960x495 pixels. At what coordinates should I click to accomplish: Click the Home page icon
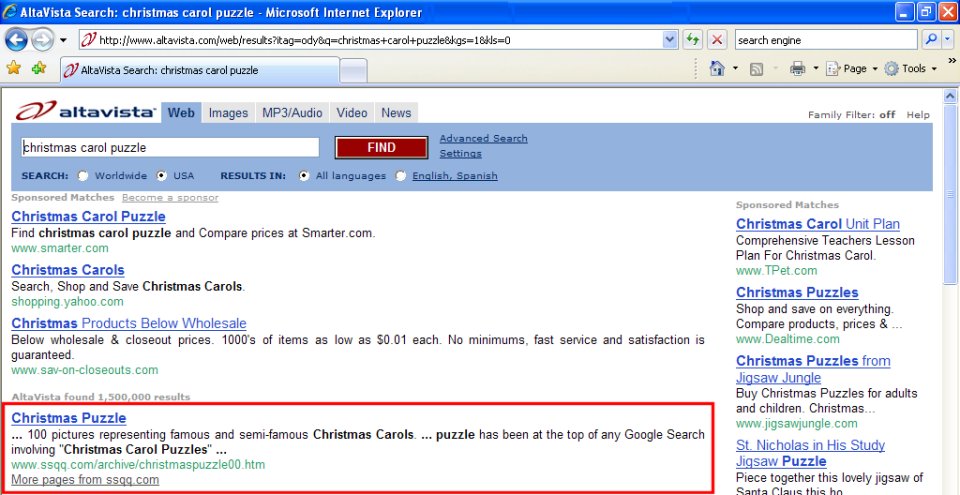click(717, 69)
